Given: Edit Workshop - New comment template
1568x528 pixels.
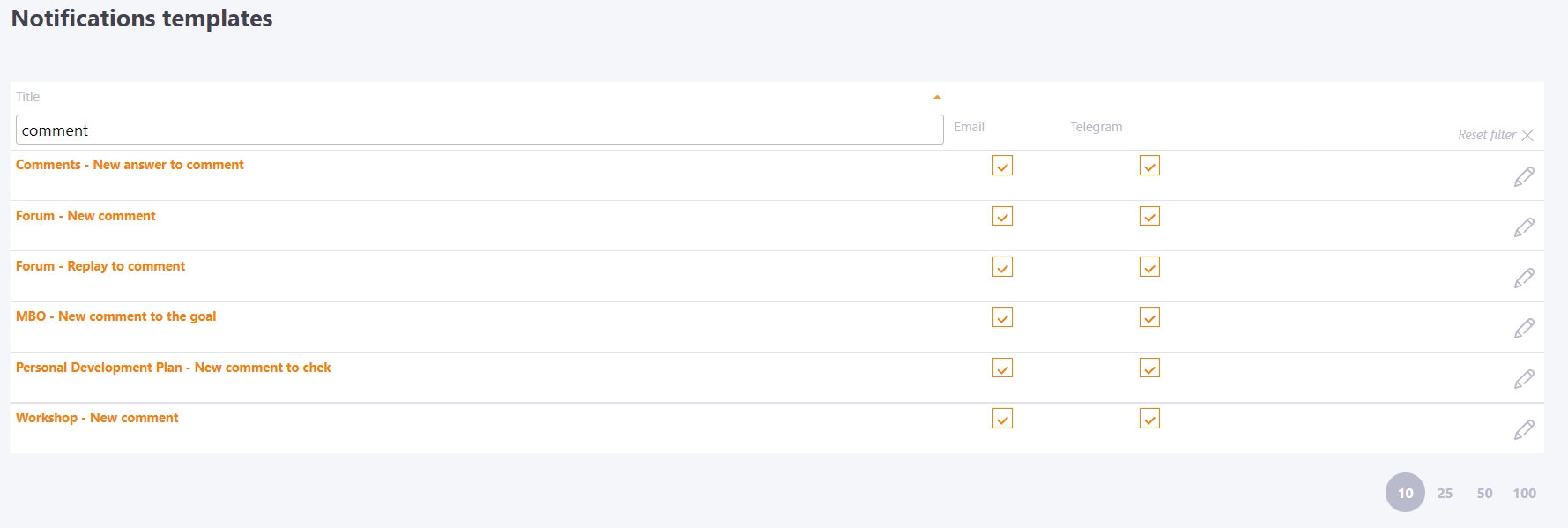Looking at the screenshot, I should pos(1524,429).
